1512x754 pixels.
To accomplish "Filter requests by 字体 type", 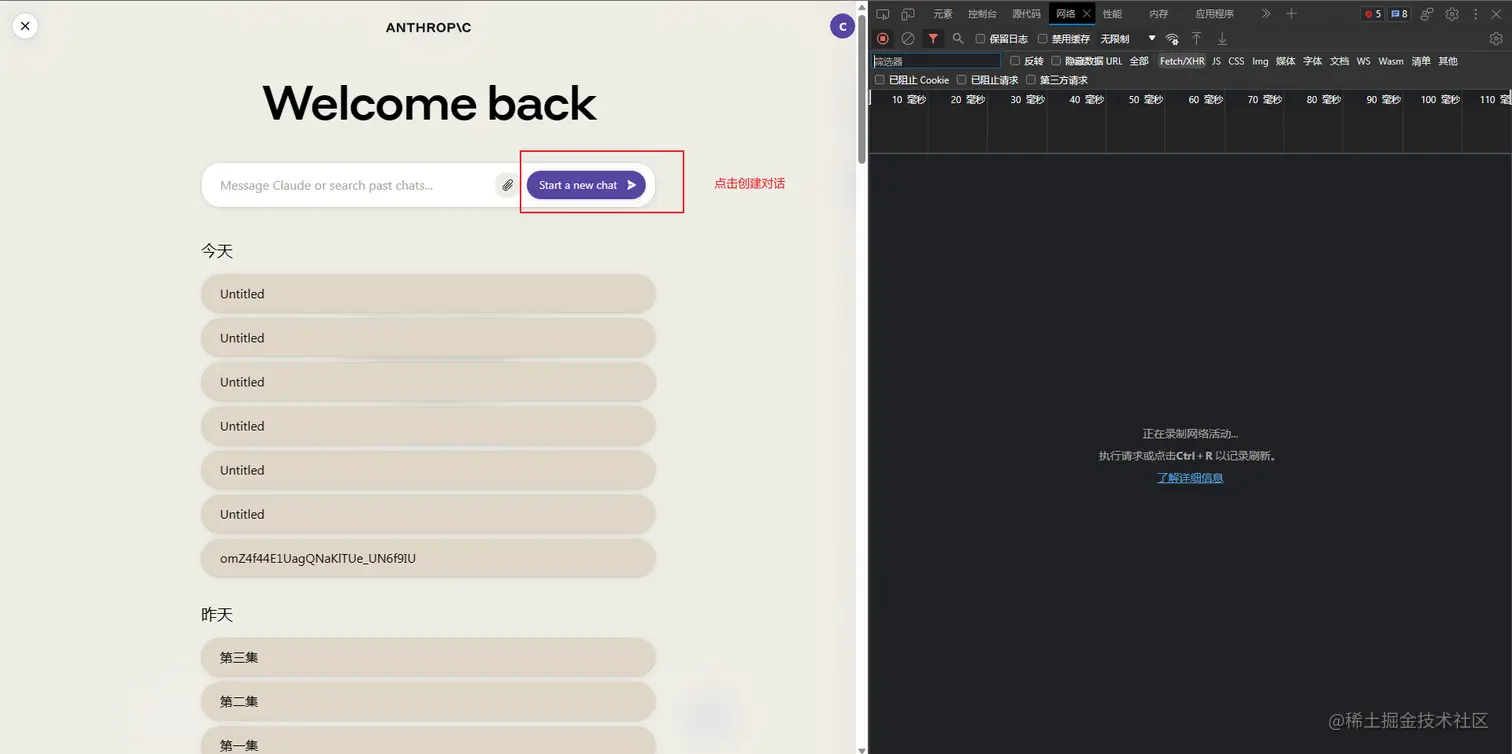I will (1312, 61).
